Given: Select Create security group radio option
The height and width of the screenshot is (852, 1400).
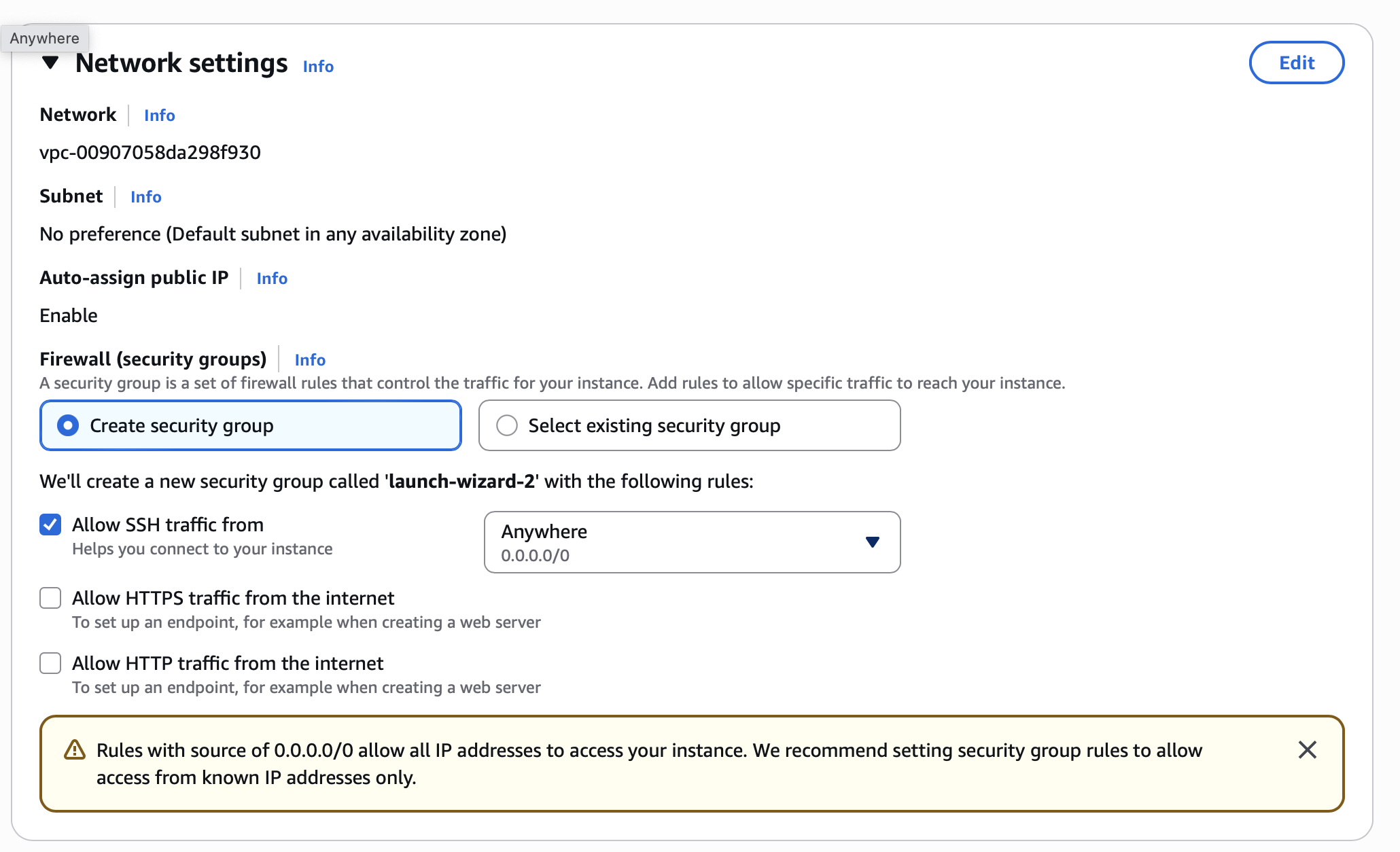Looking at the screenshot, I should [x=68, y=426].
